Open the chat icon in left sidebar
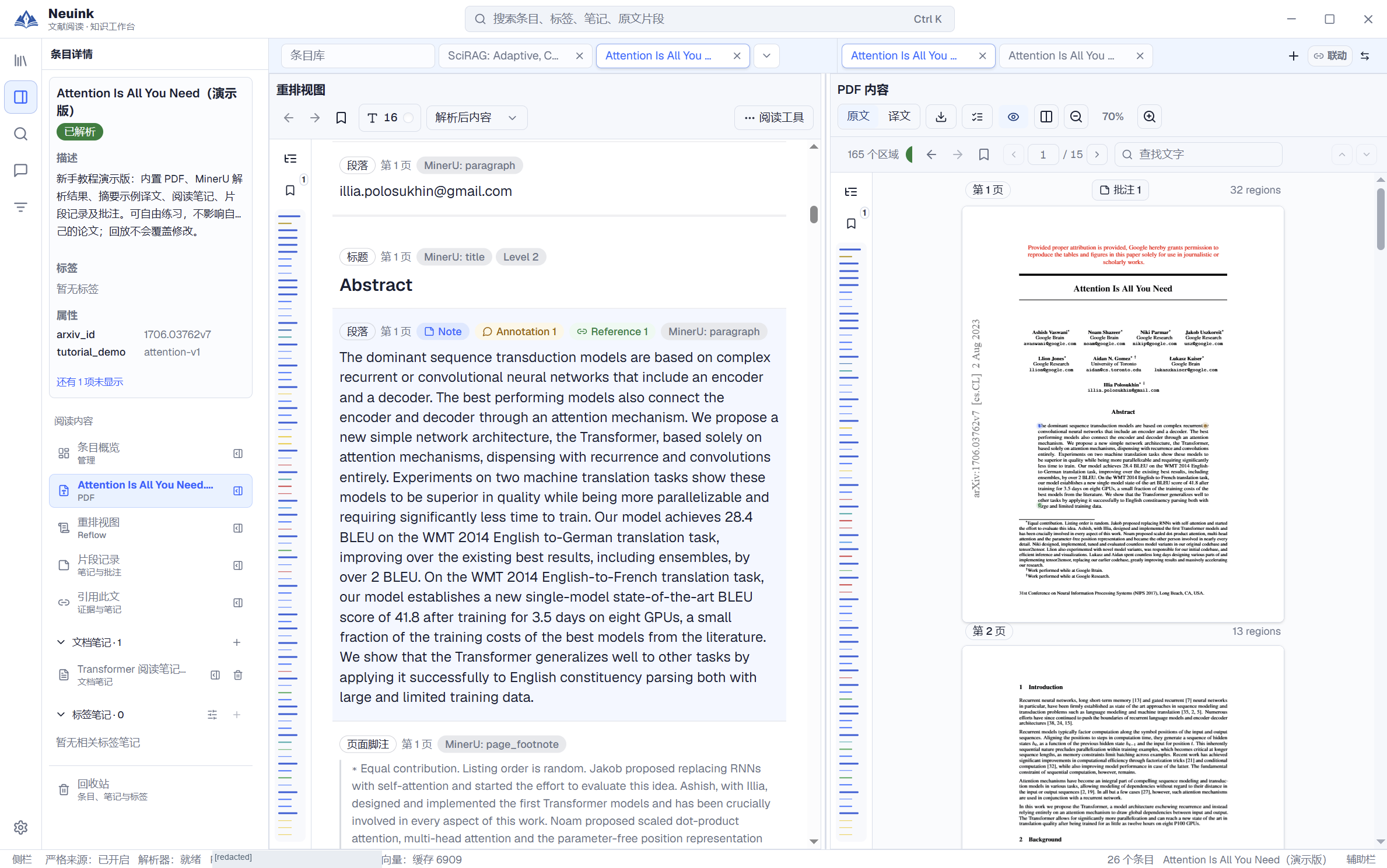Image resolution: width=1387 pixels, height=868 pixels. click(x=20, y=170)
